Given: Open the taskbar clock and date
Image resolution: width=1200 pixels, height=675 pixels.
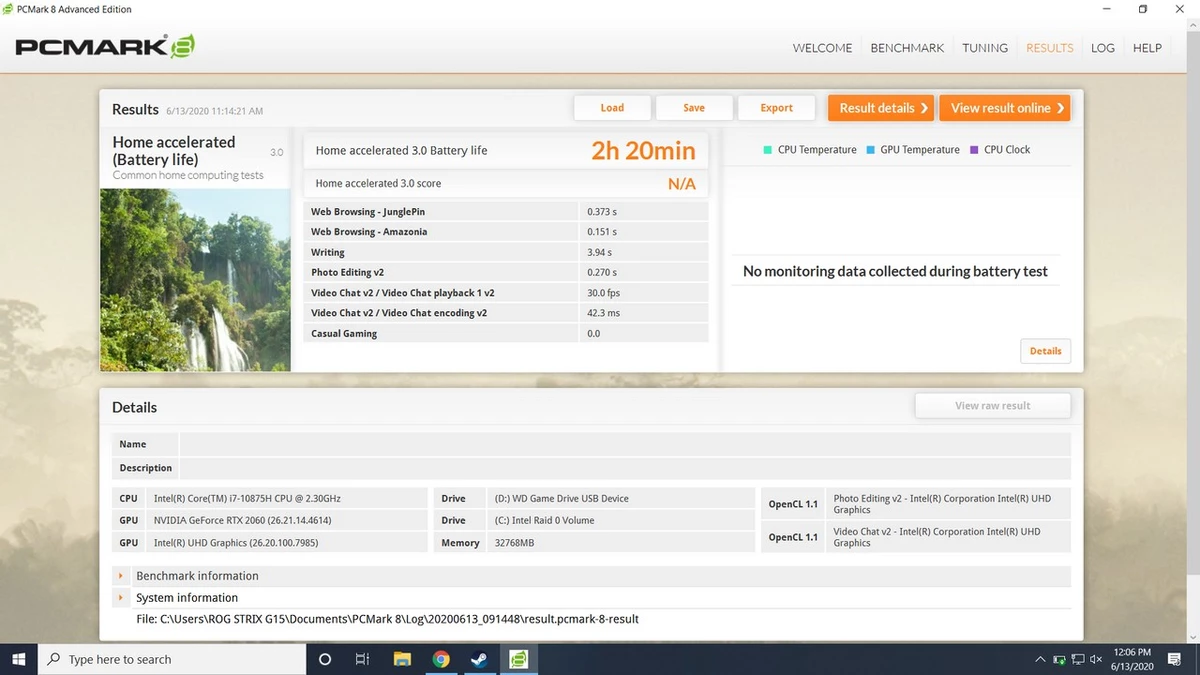Looking at the screenshot, I should coord(1132,659).
